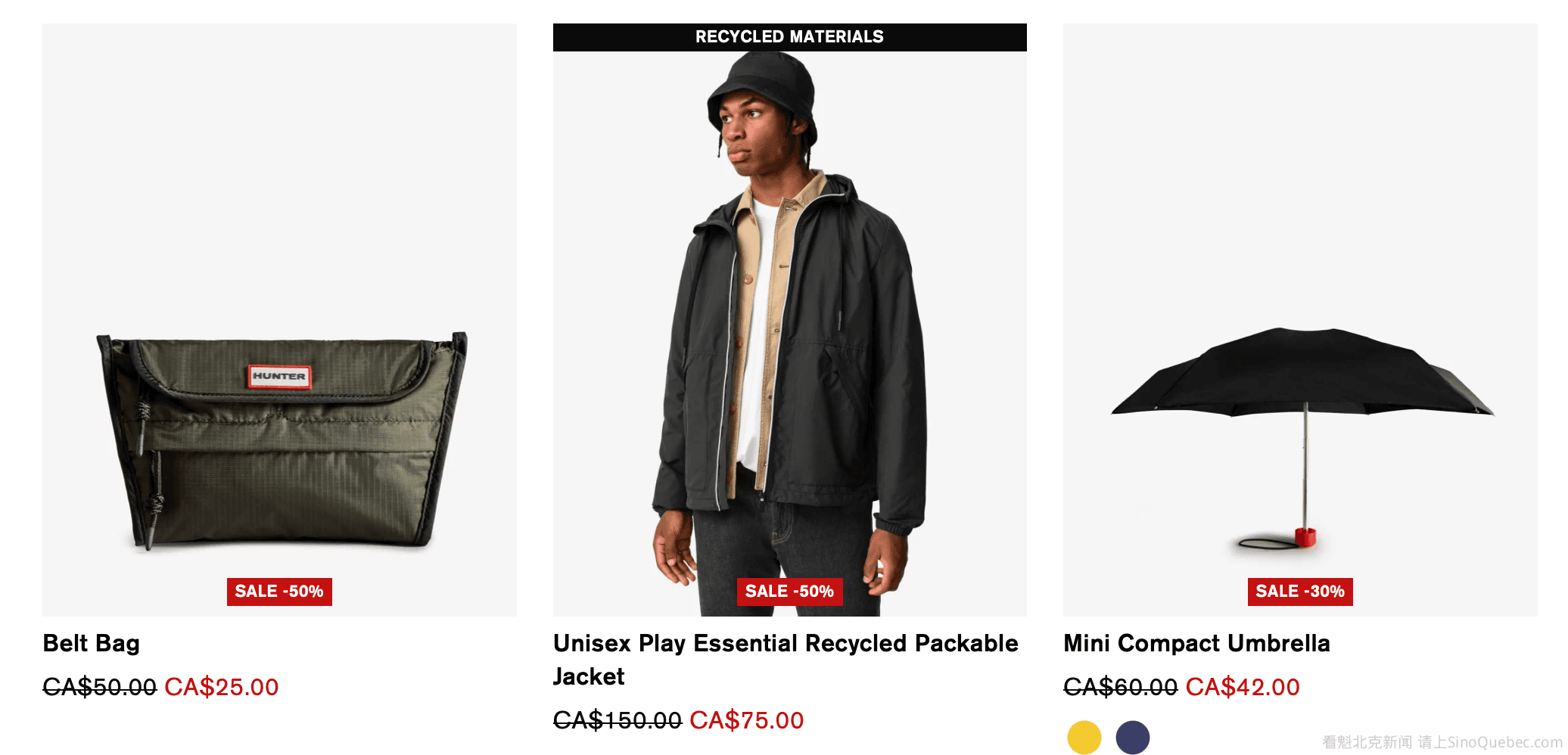Click the jacket original price CA$150.00

[x=618, y=720]
